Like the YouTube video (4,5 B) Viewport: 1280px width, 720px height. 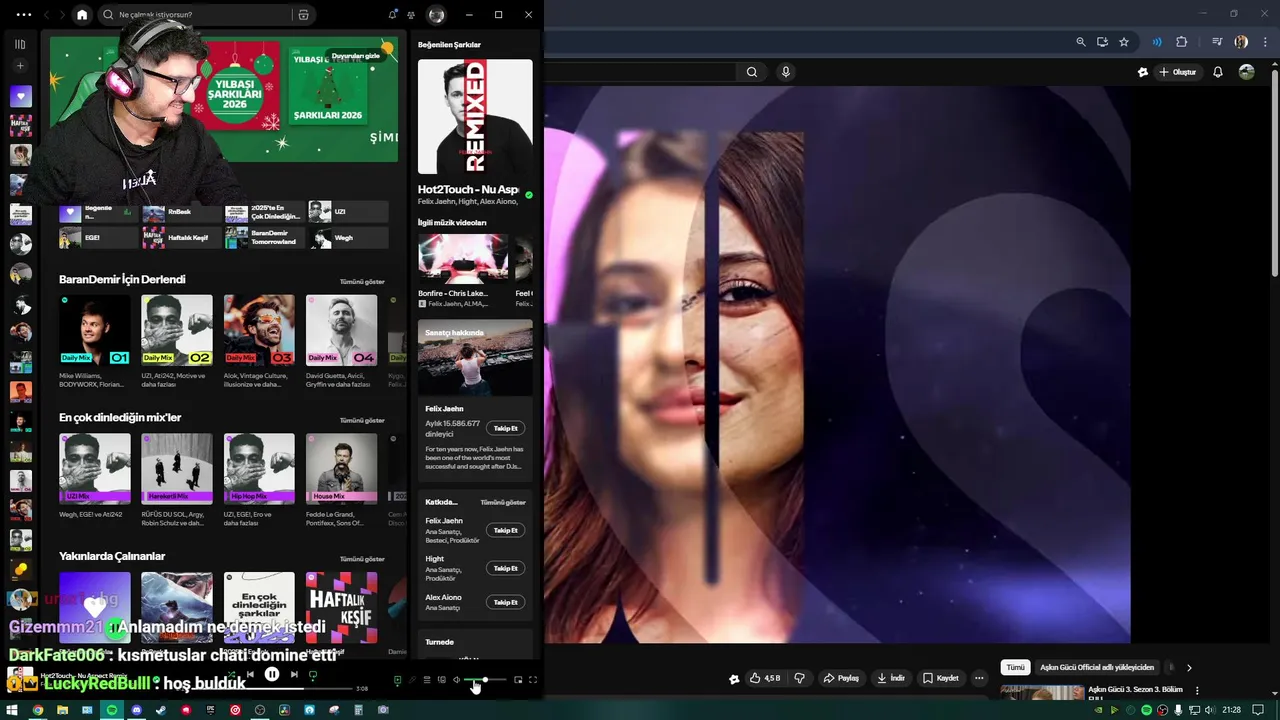(765, 678)
